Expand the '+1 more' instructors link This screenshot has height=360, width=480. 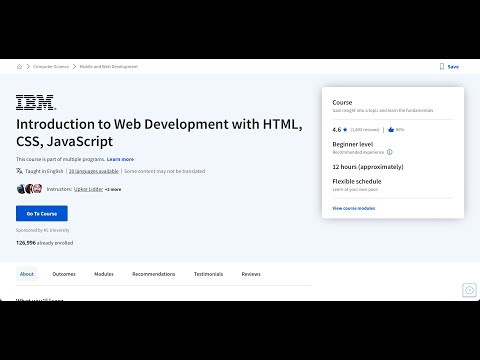coord(113,189)
